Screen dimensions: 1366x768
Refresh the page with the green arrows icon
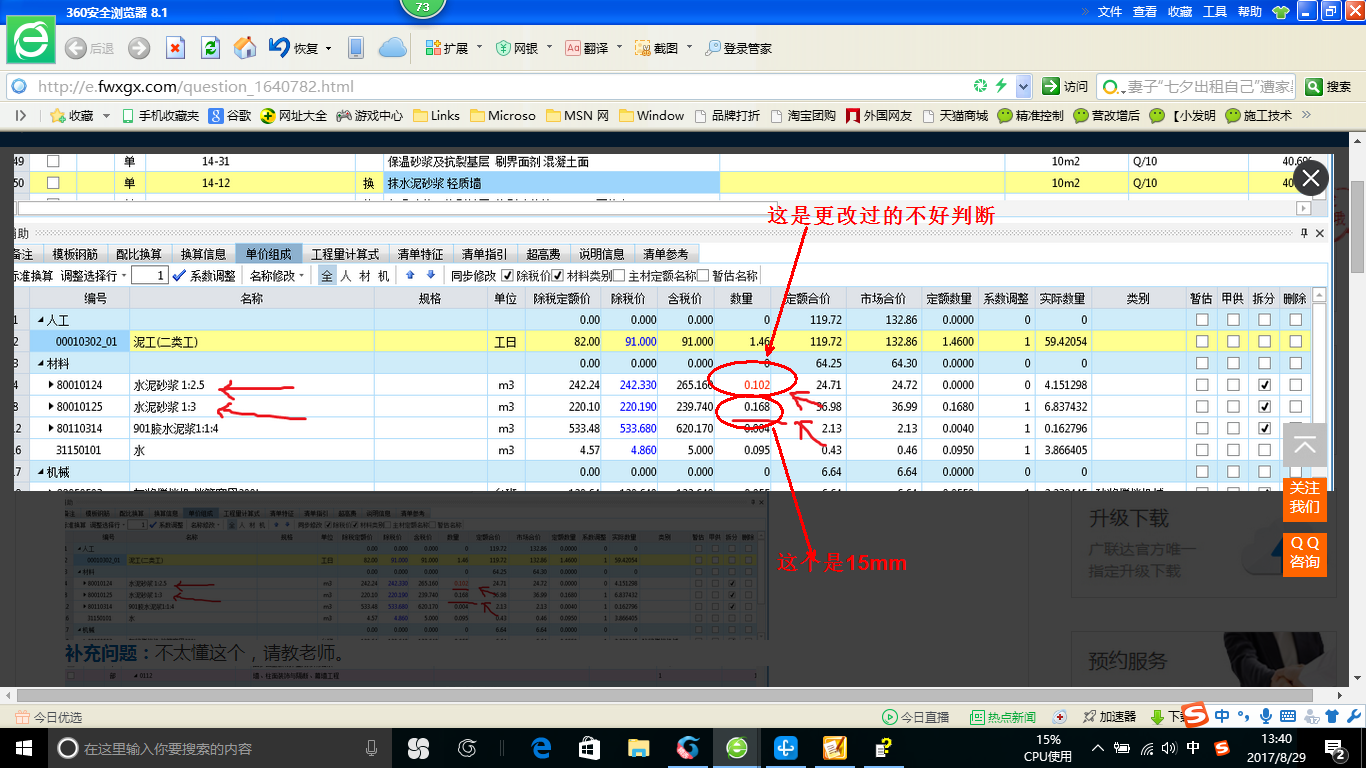point(210,48)
